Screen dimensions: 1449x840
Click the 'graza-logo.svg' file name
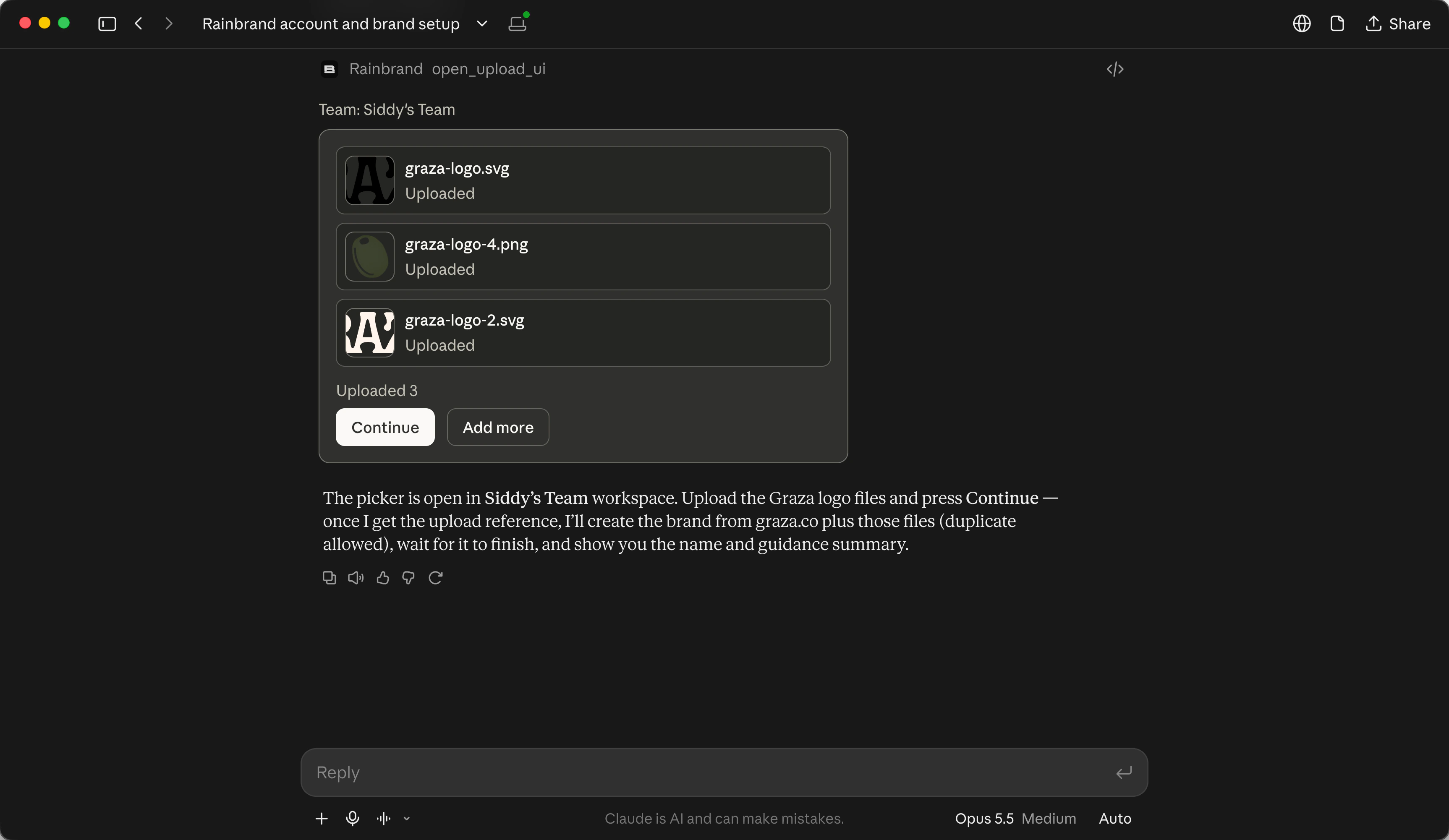click(x=457, y=168)
